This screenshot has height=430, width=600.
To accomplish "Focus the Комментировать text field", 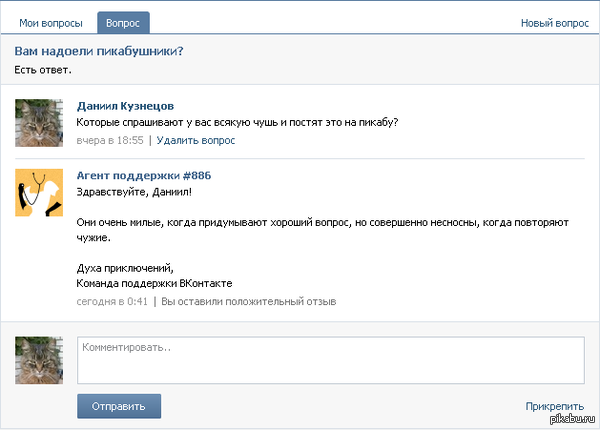I will pos(330,360).
